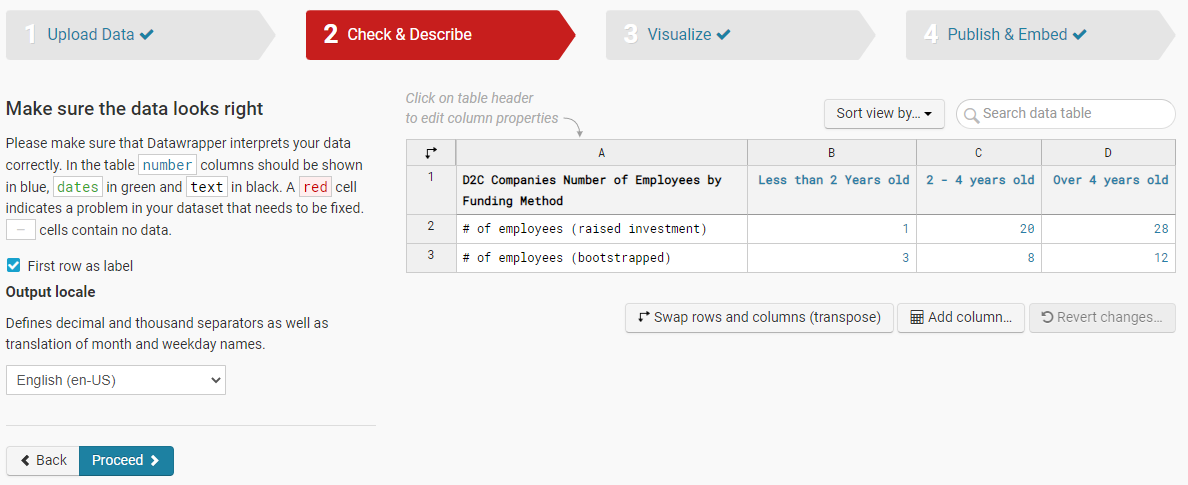Screen dimensions: 1188x485
Task: Click the Search data table field
Action: [1065, 114]
